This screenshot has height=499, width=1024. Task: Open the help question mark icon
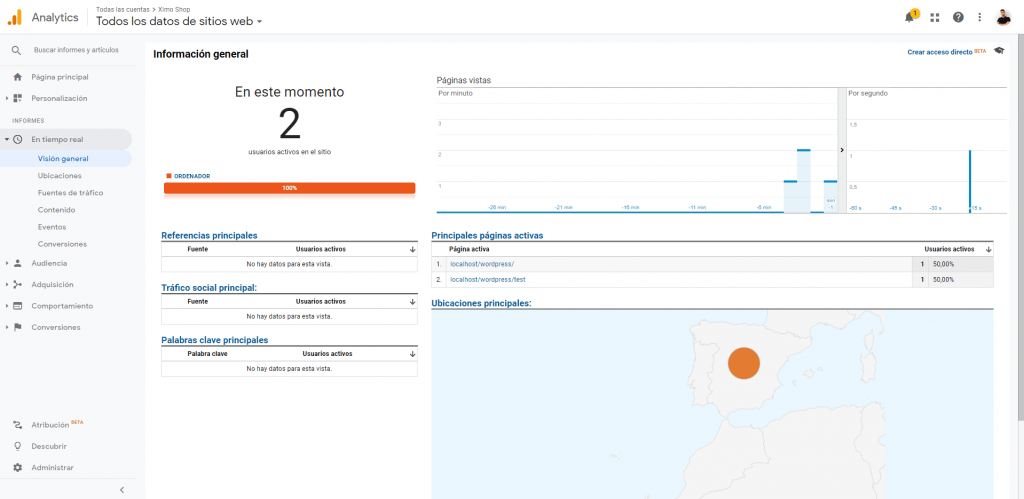coord(958,18)
